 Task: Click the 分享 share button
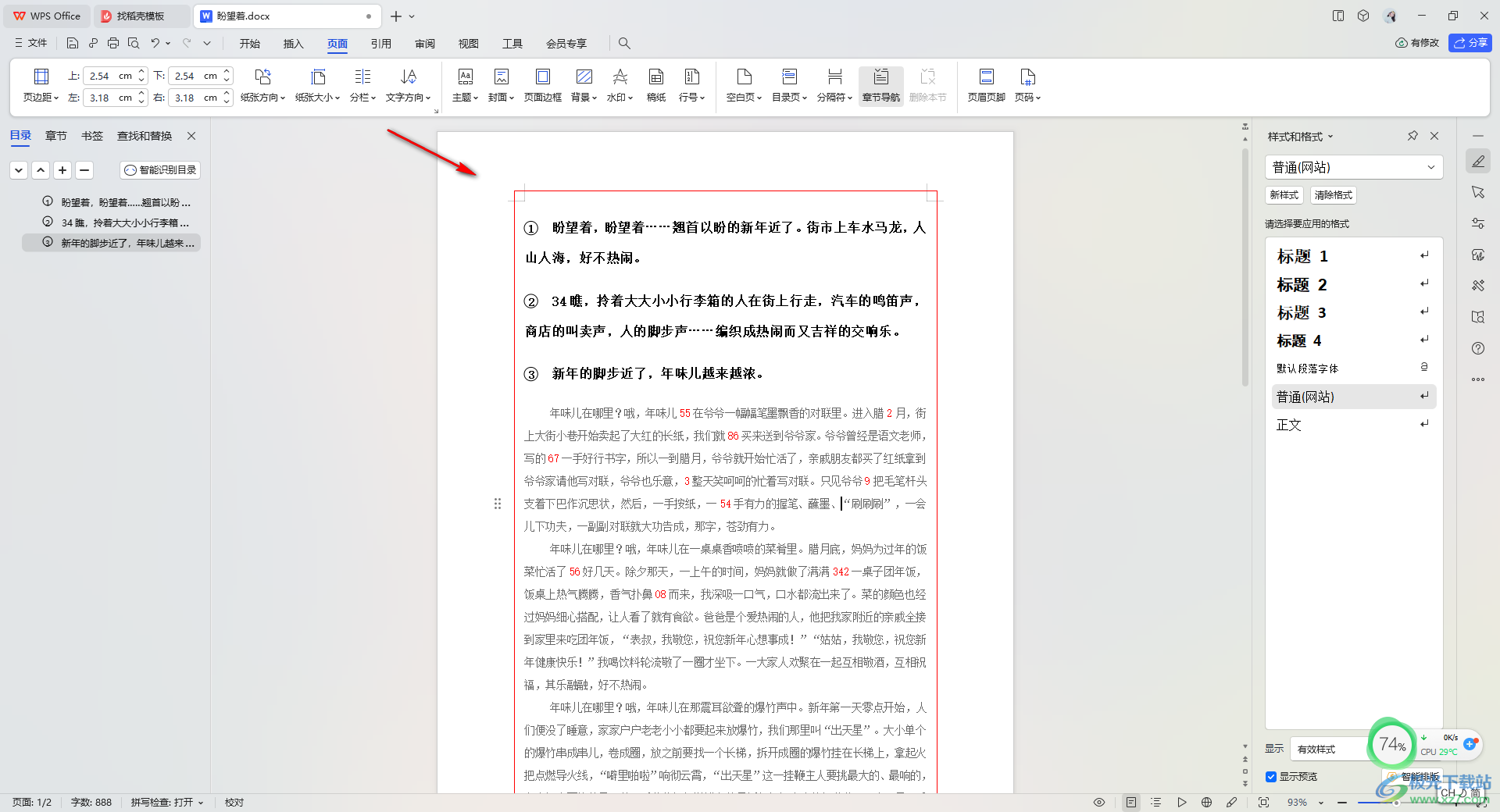click(x=1470, y=43)
